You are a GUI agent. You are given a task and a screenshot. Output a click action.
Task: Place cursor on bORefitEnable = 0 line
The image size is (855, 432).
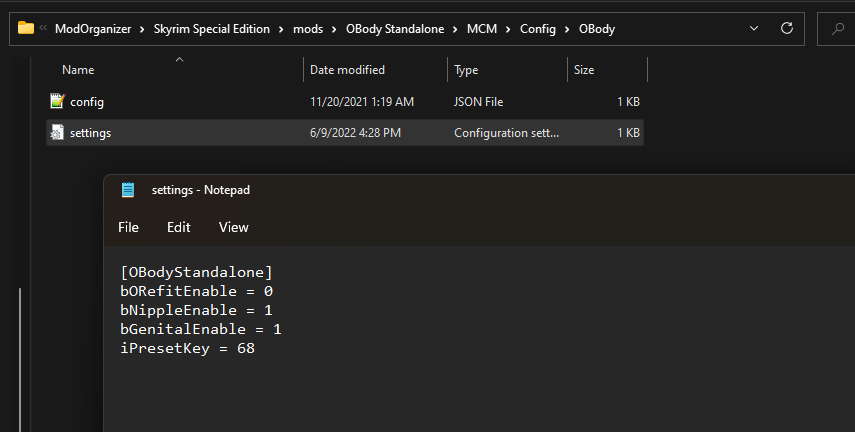click(196, 291)
